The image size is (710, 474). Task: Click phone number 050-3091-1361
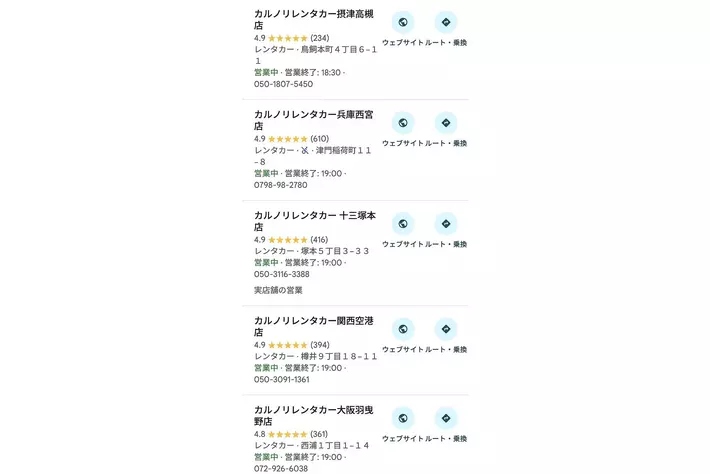coord(282,380)
